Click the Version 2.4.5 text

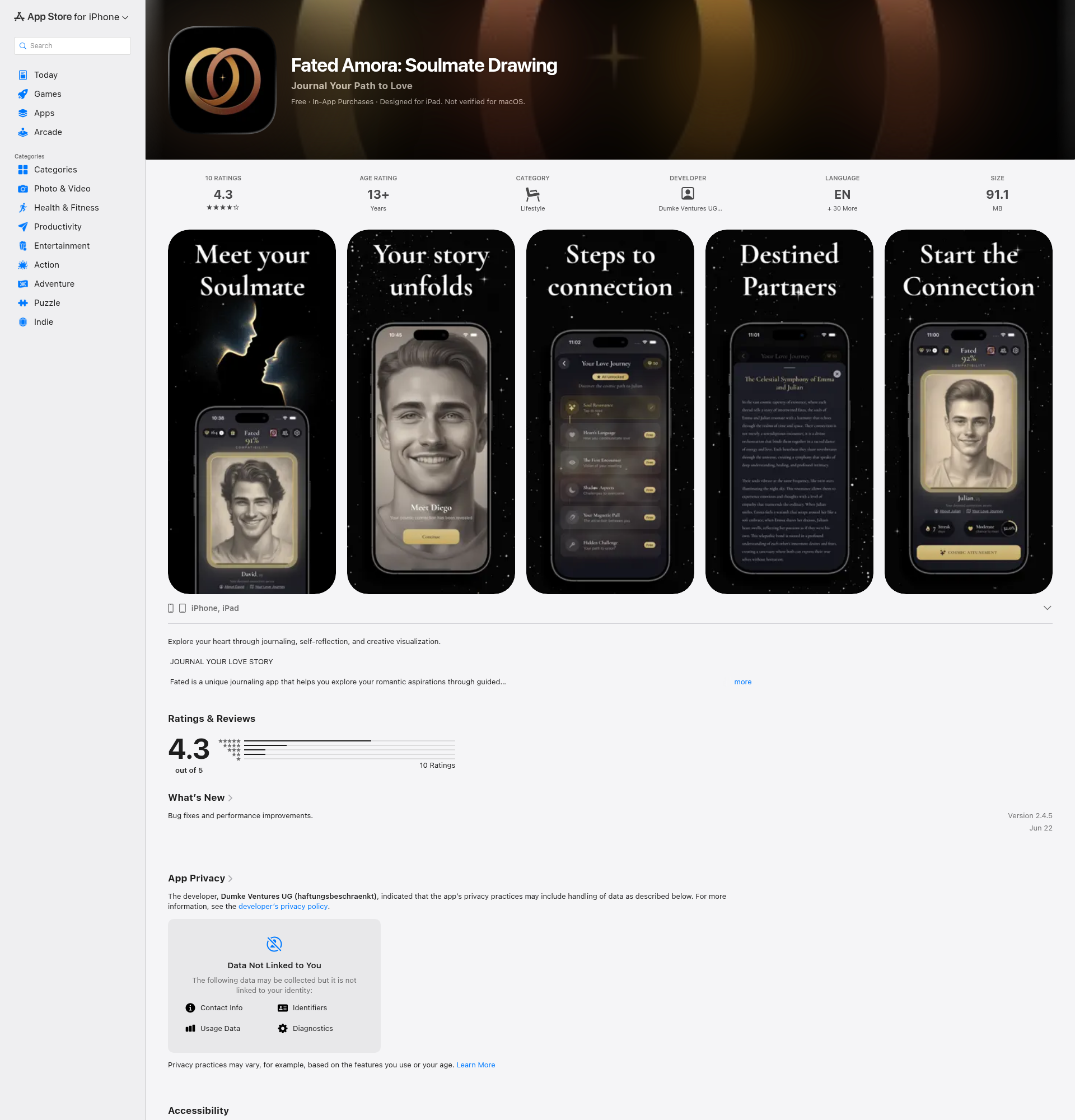point(1030,815)
